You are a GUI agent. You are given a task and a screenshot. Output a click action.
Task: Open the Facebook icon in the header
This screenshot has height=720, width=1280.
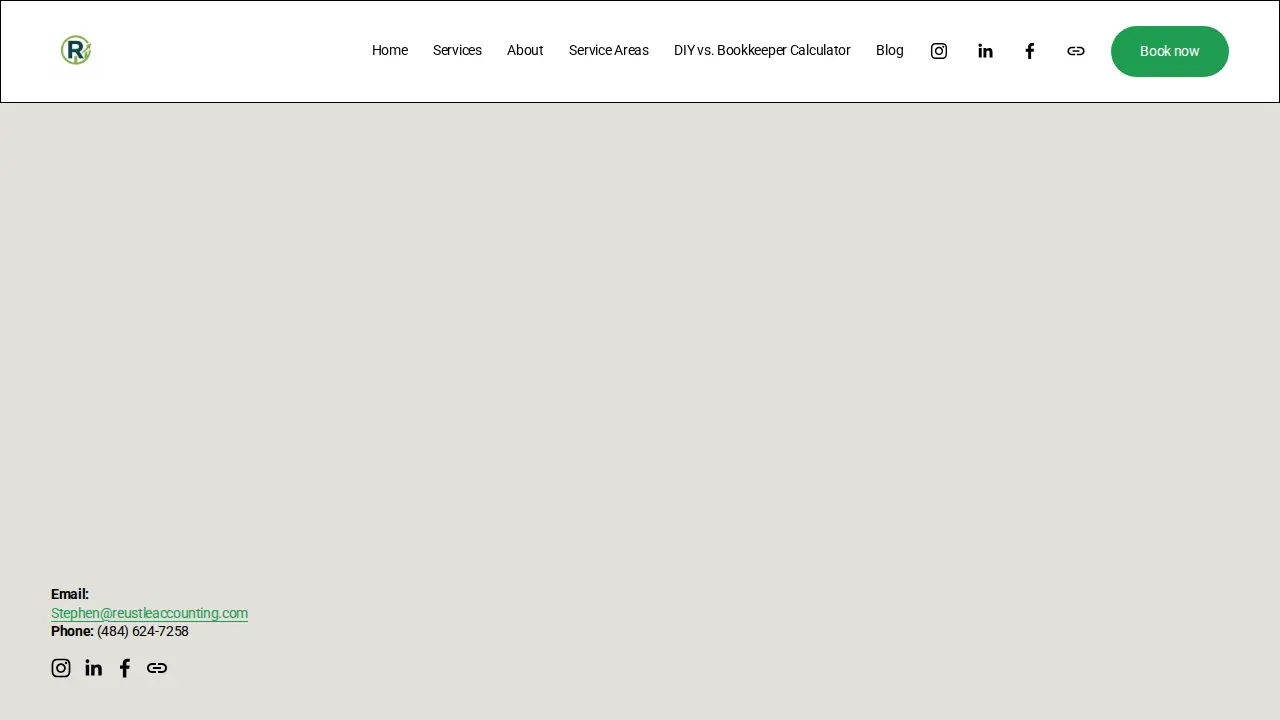click(x=1030, y=51)
